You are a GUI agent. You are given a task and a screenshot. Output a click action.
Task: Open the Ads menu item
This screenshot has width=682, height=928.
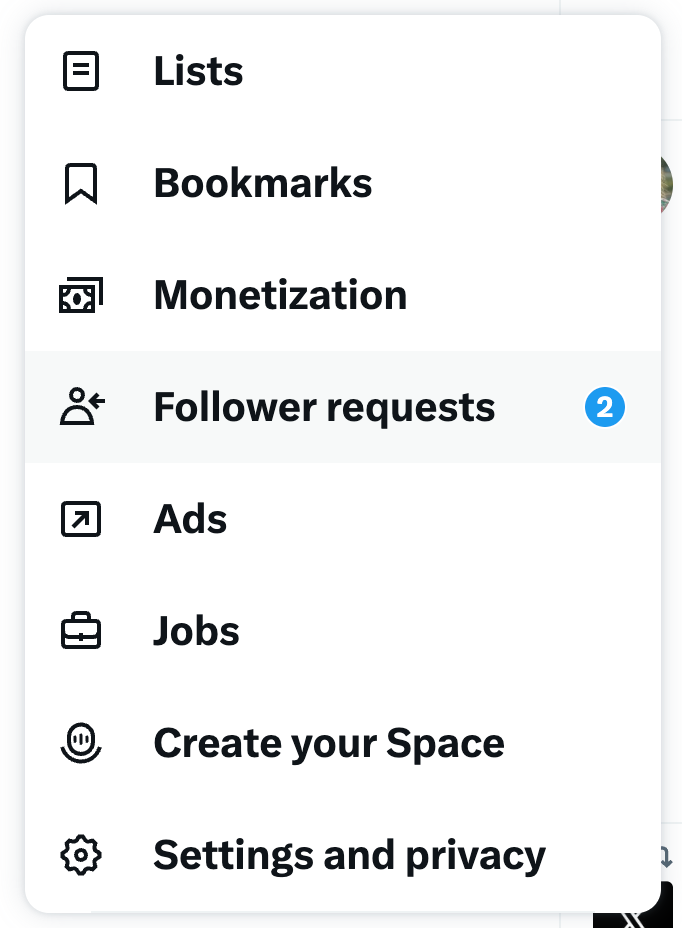point(190,519)
